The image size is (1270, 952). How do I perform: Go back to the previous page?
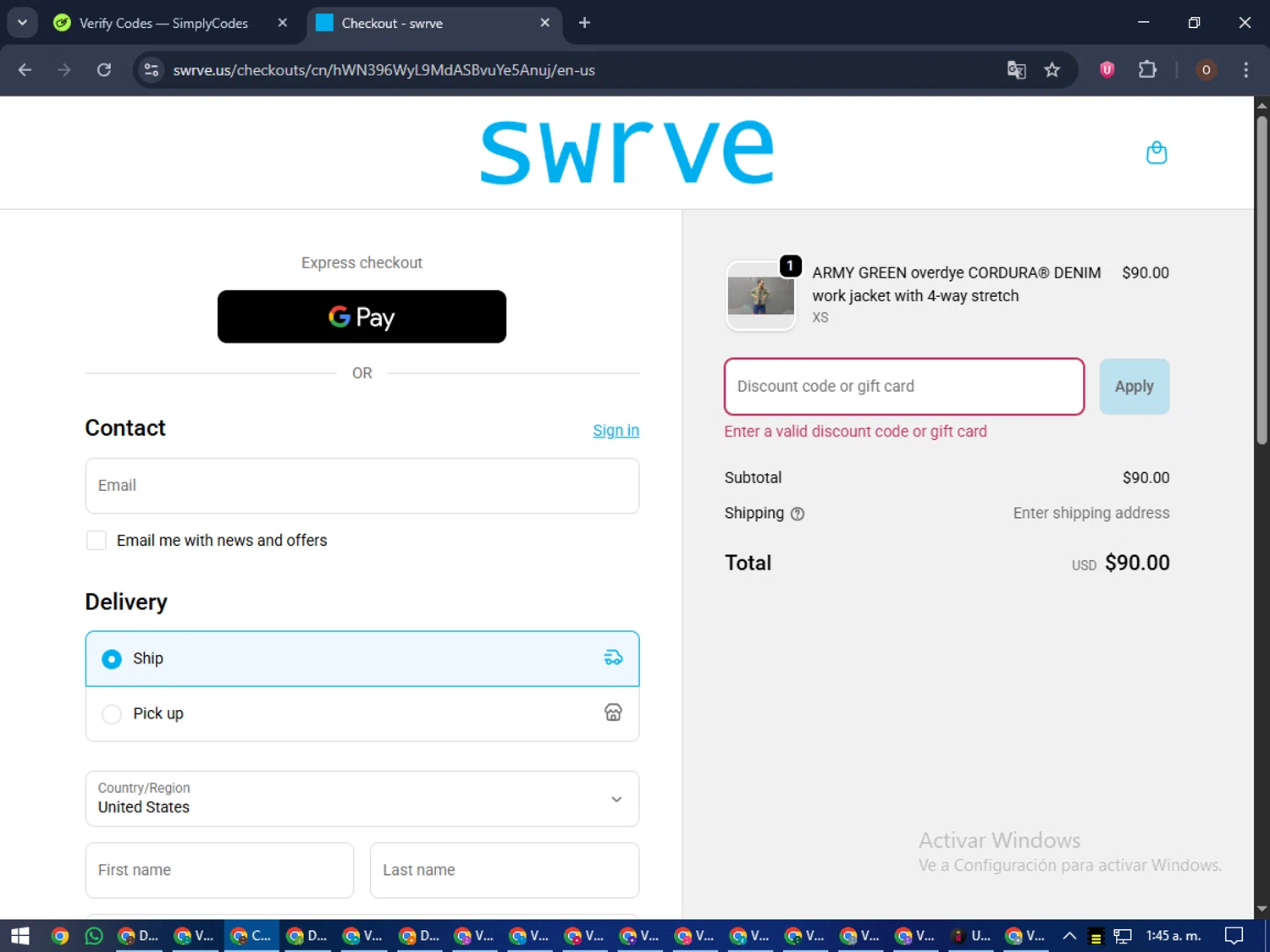[25, 69]
